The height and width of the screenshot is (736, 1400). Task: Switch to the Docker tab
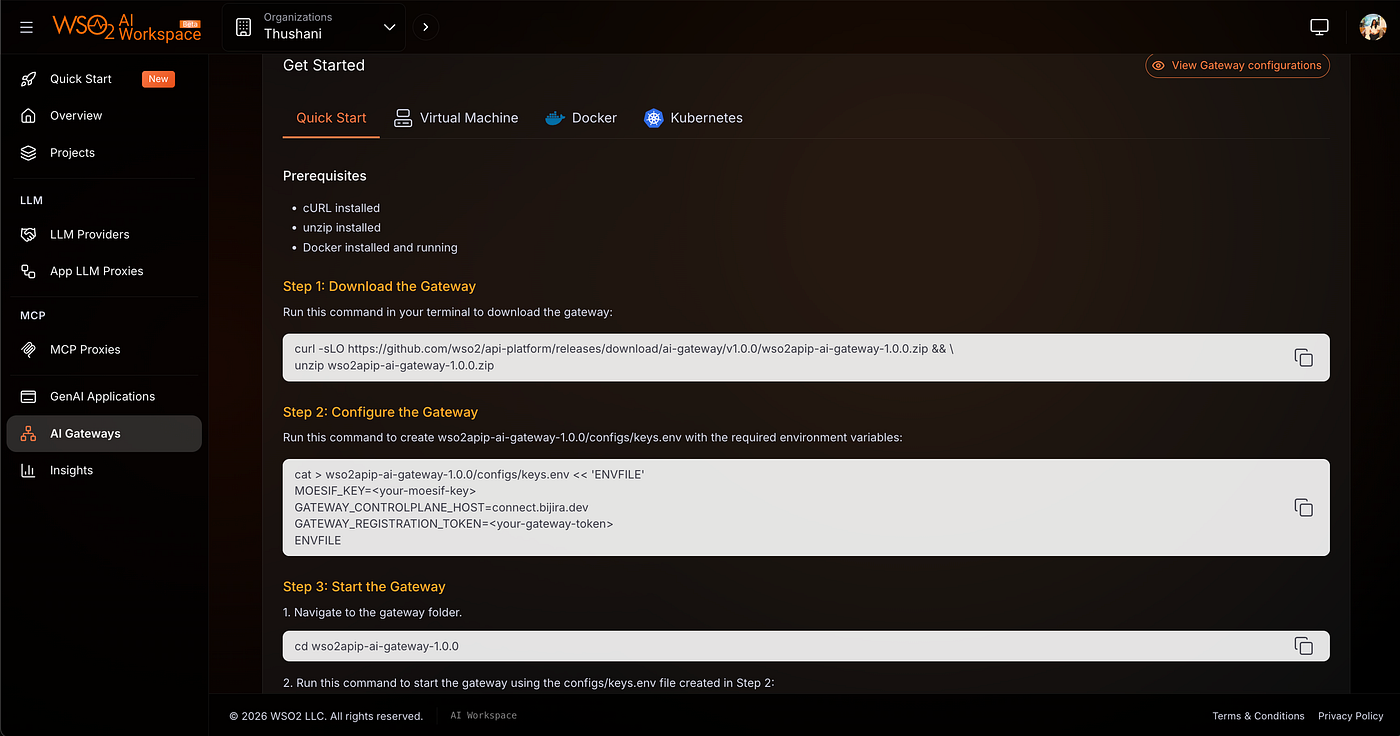(580, 118)
